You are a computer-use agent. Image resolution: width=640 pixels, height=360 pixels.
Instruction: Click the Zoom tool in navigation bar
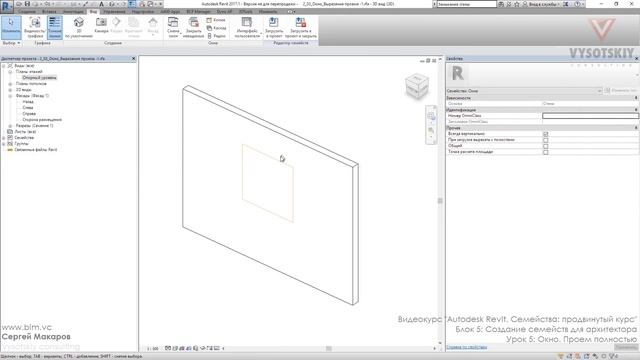pyautogui.click(x=431, y=131)
